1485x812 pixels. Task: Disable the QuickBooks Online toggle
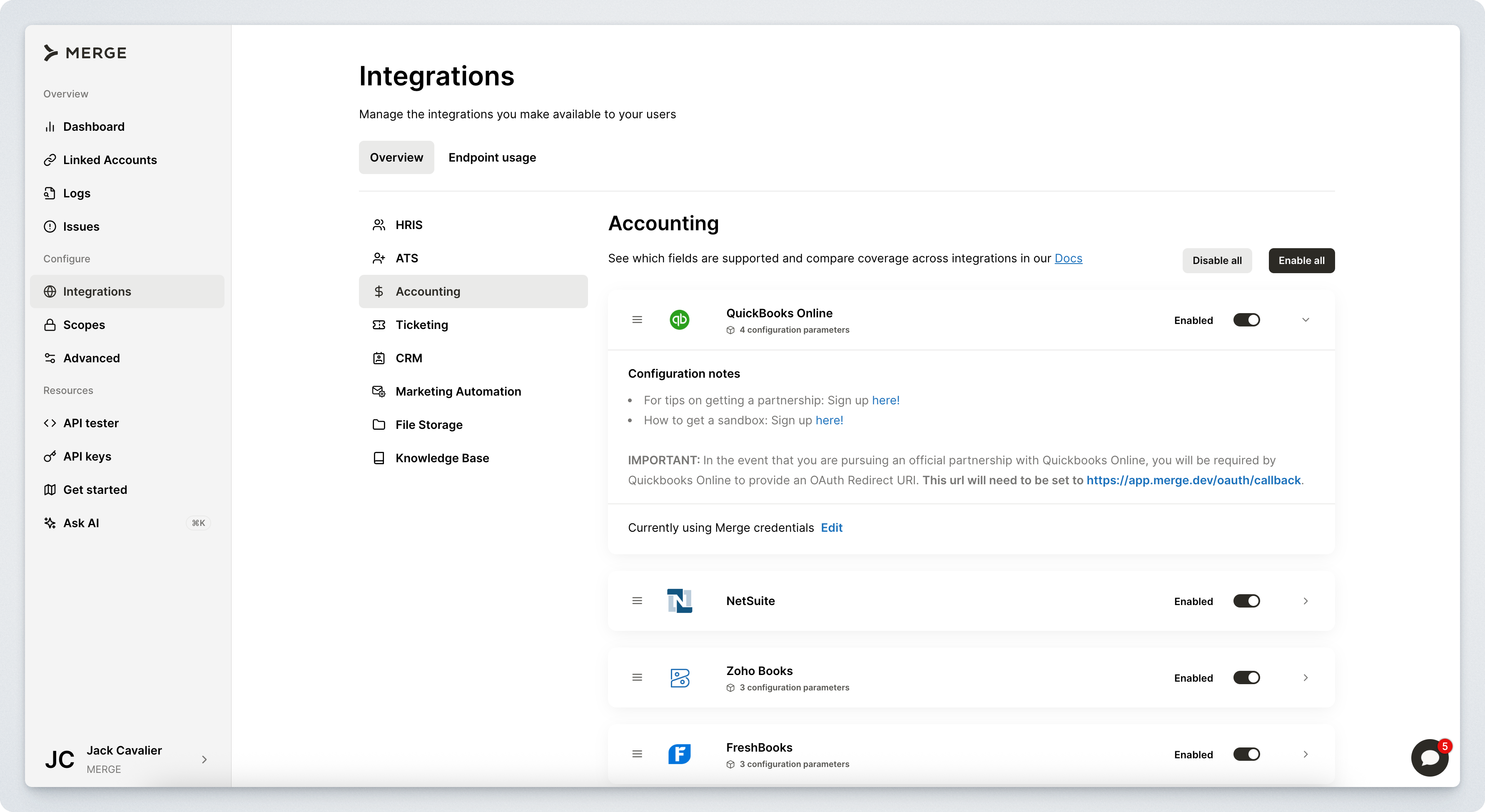click(x=1246, y=320)
